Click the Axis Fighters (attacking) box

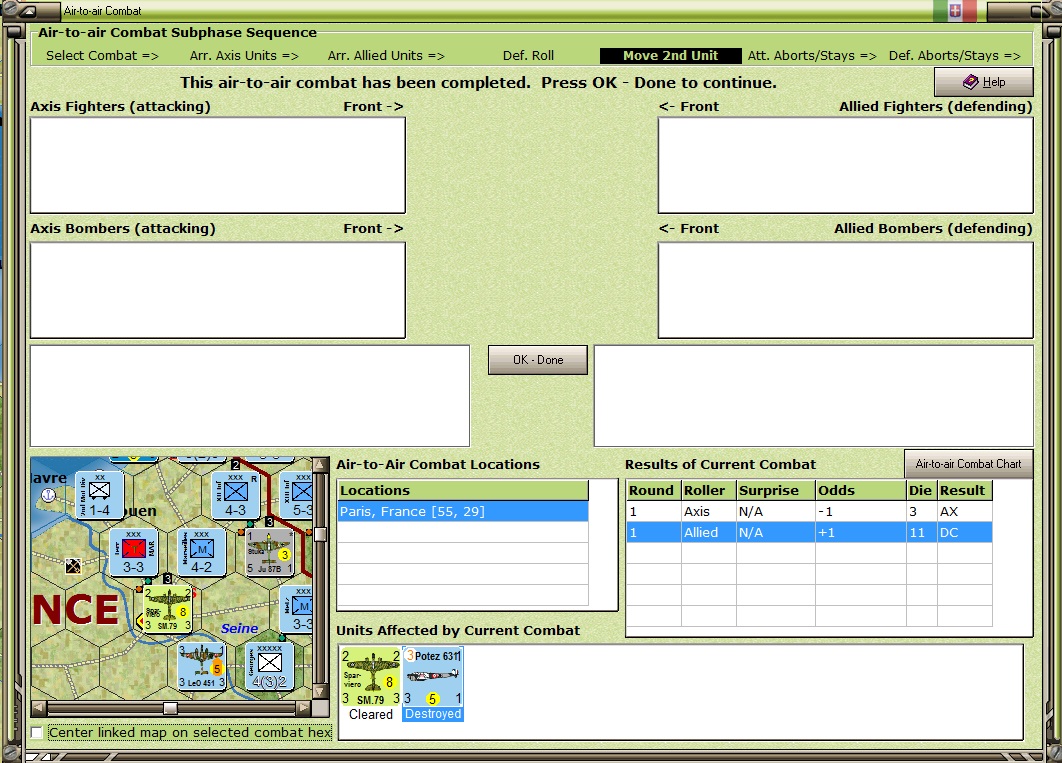click(x=218, y=165)
